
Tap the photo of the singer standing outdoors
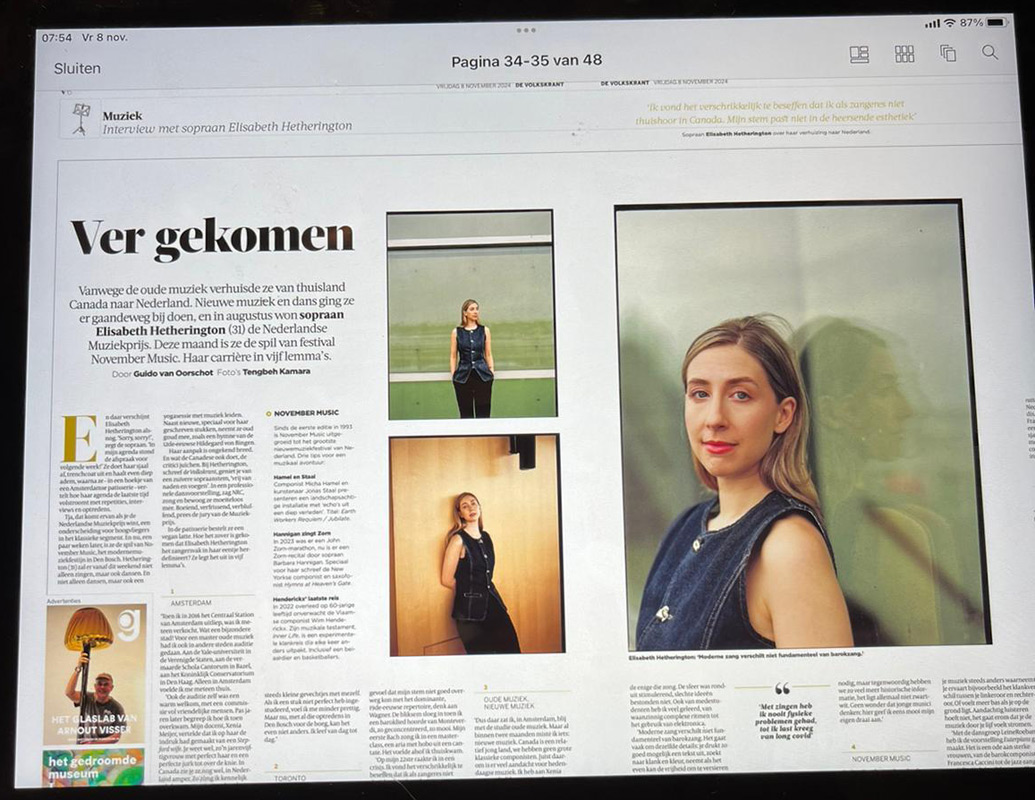point(471,315)
